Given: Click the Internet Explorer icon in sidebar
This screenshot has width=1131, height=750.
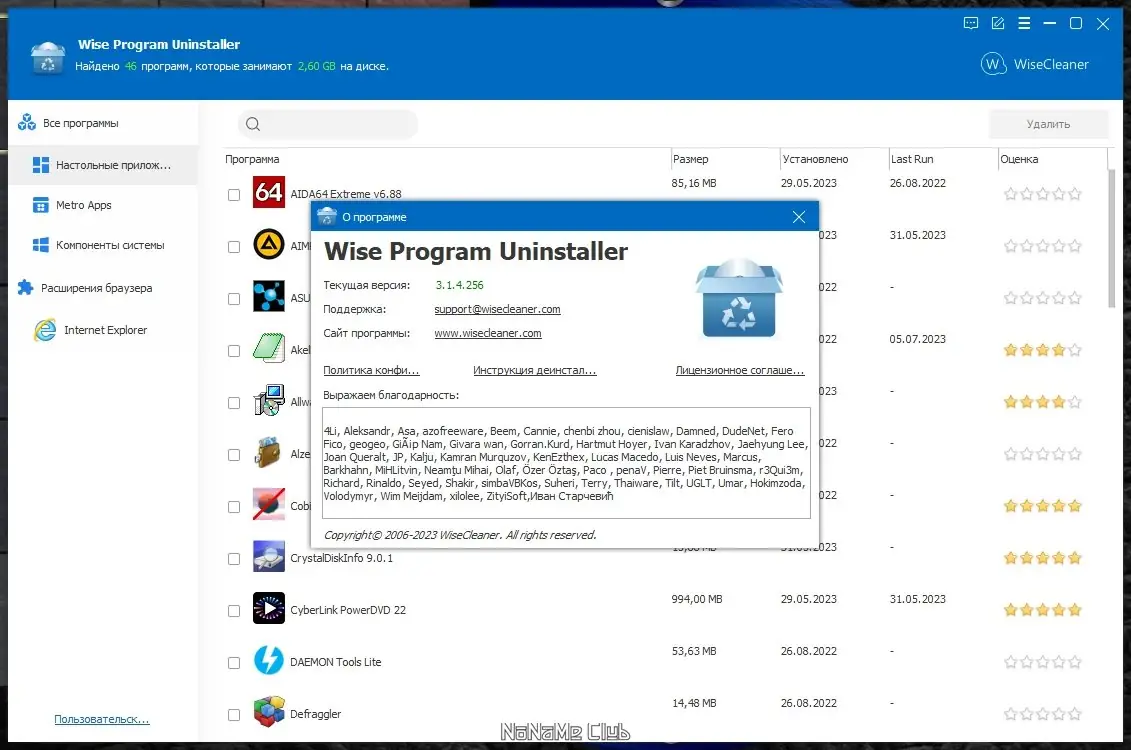Looking at the screenshot, I should (45, 330).
